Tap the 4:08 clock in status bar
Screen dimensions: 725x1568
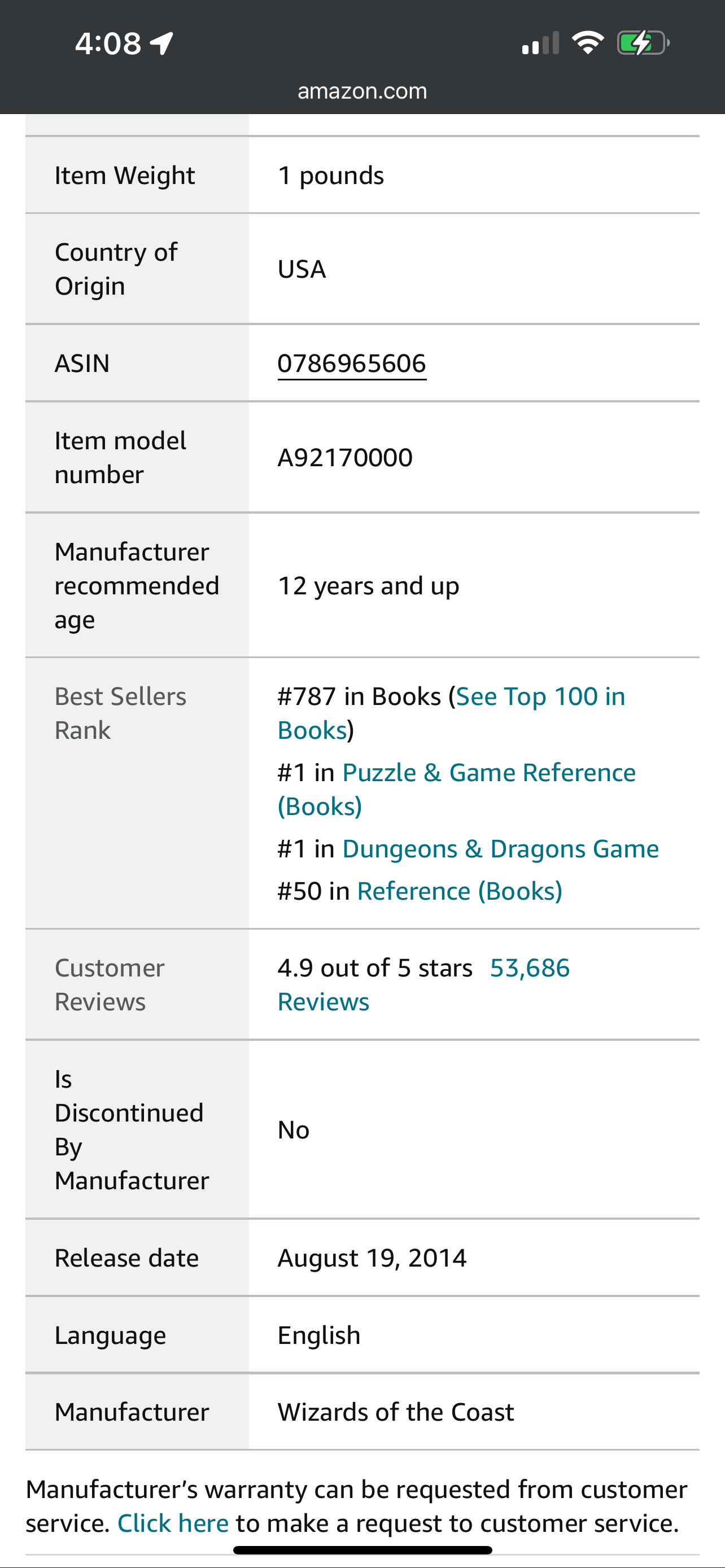pyautogui.click(x=108, y=43)
